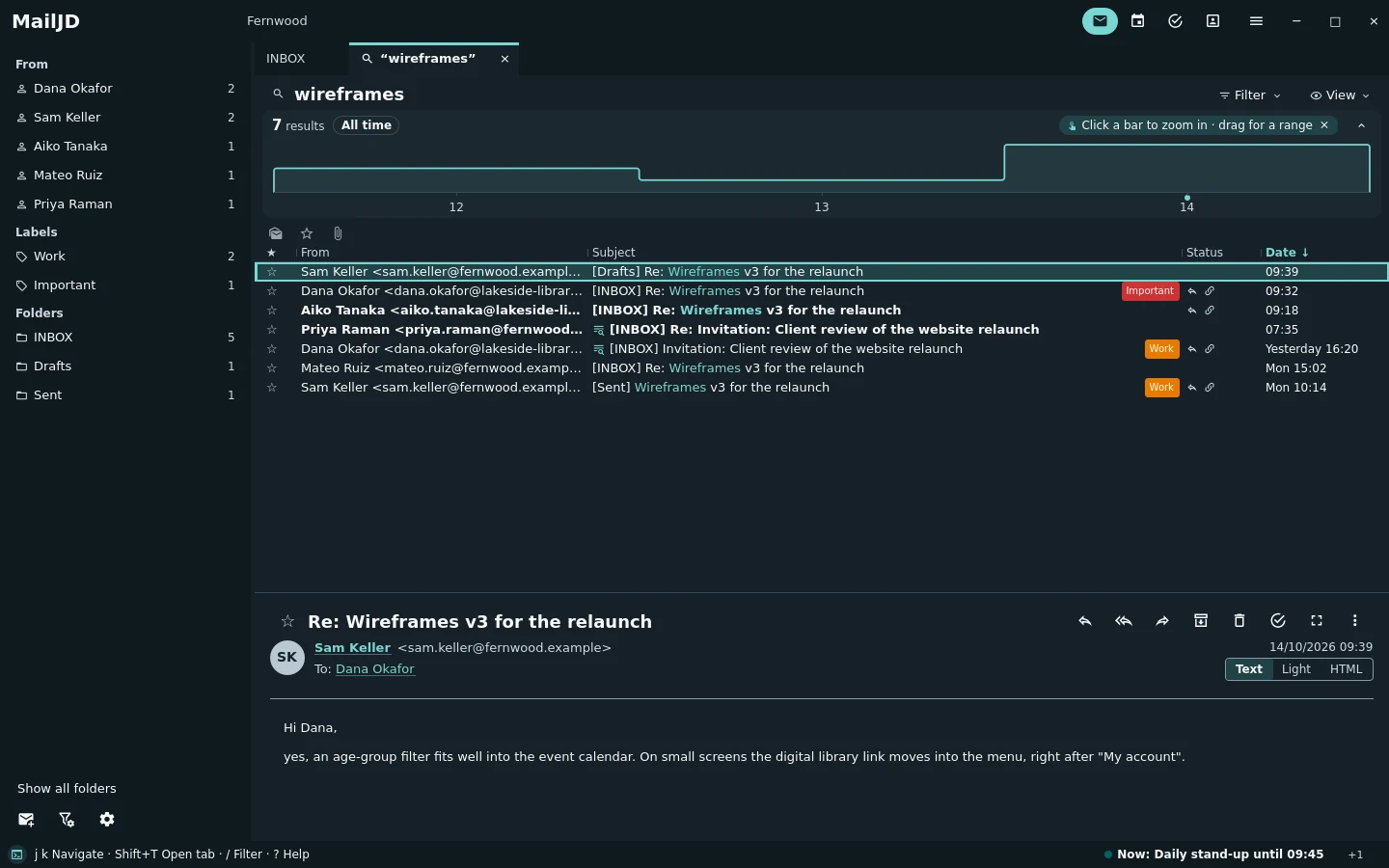
Task: Click the thread icon in Priya Raman row
Action: 599,330
